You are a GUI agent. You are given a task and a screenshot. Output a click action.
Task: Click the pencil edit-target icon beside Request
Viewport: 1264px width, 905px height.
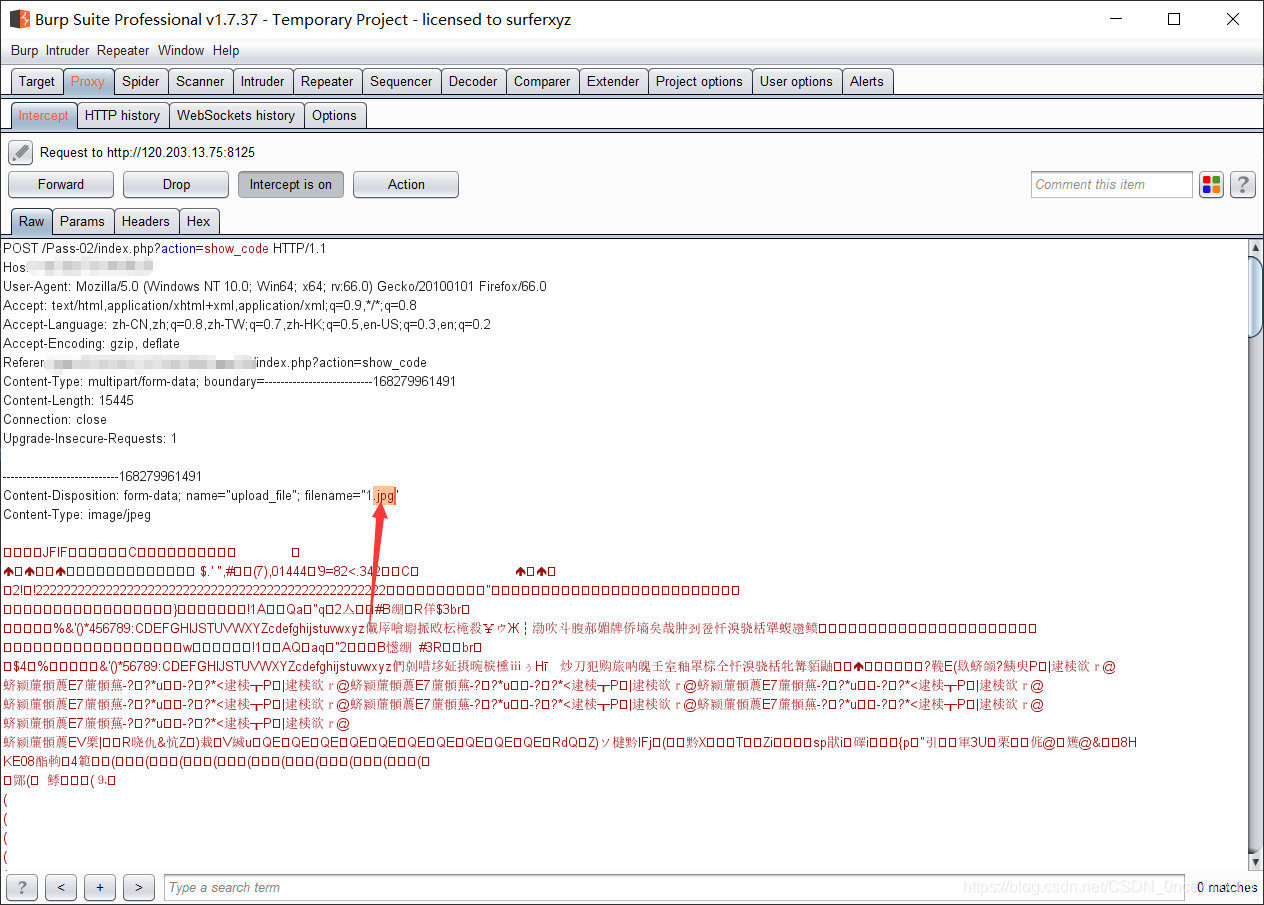(20, 152)
